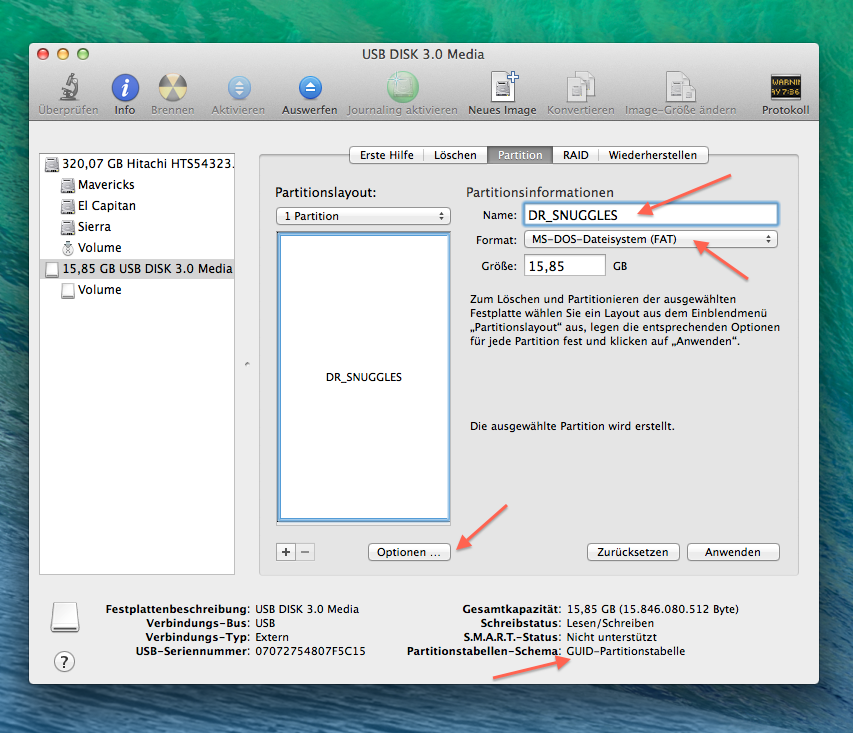Close the window with the red button

pos(43,54)
